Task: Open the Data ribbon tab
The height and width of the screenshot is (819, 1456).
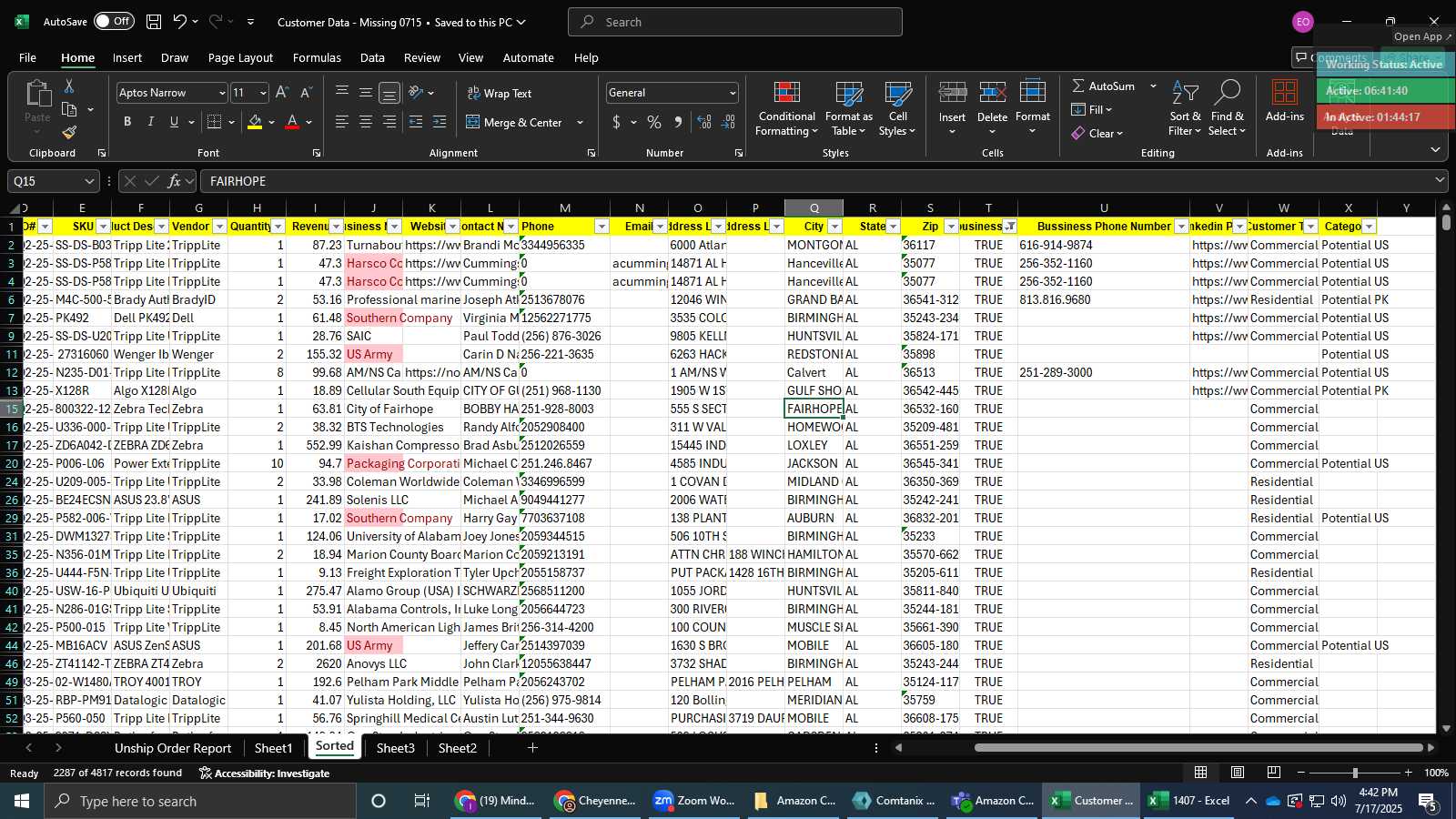Action: (x=372, y=57)
